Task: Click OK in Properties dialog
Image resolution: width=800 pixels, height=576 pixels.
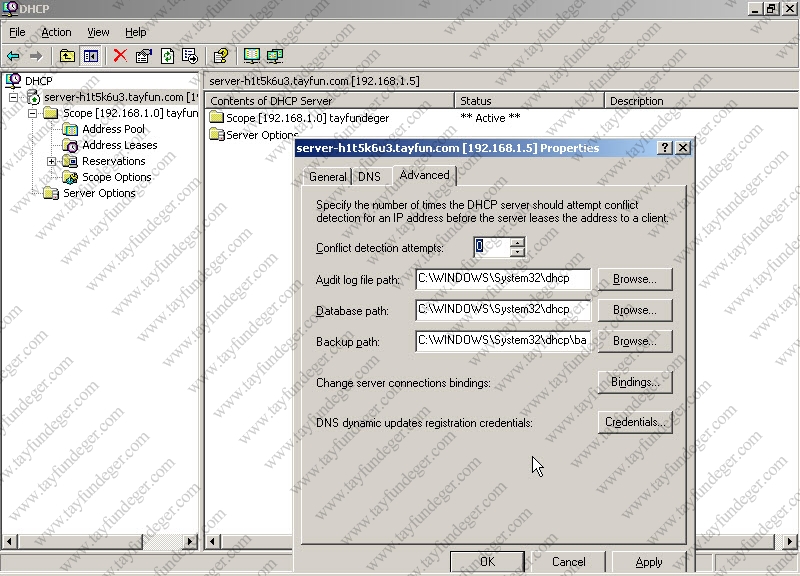Action: point(487,562)
